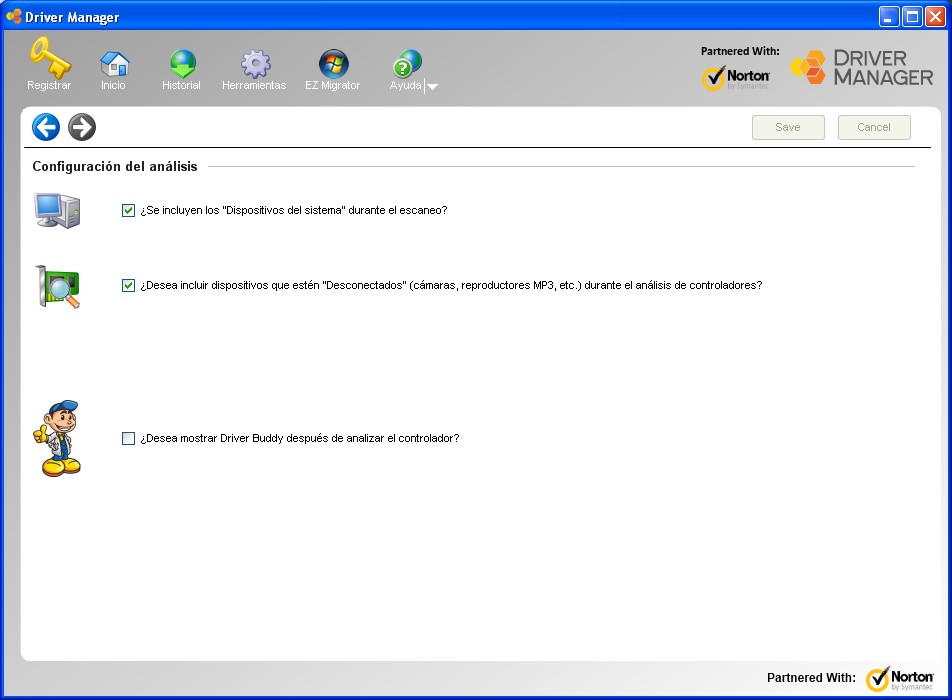Click the Save button

[788, 127]
